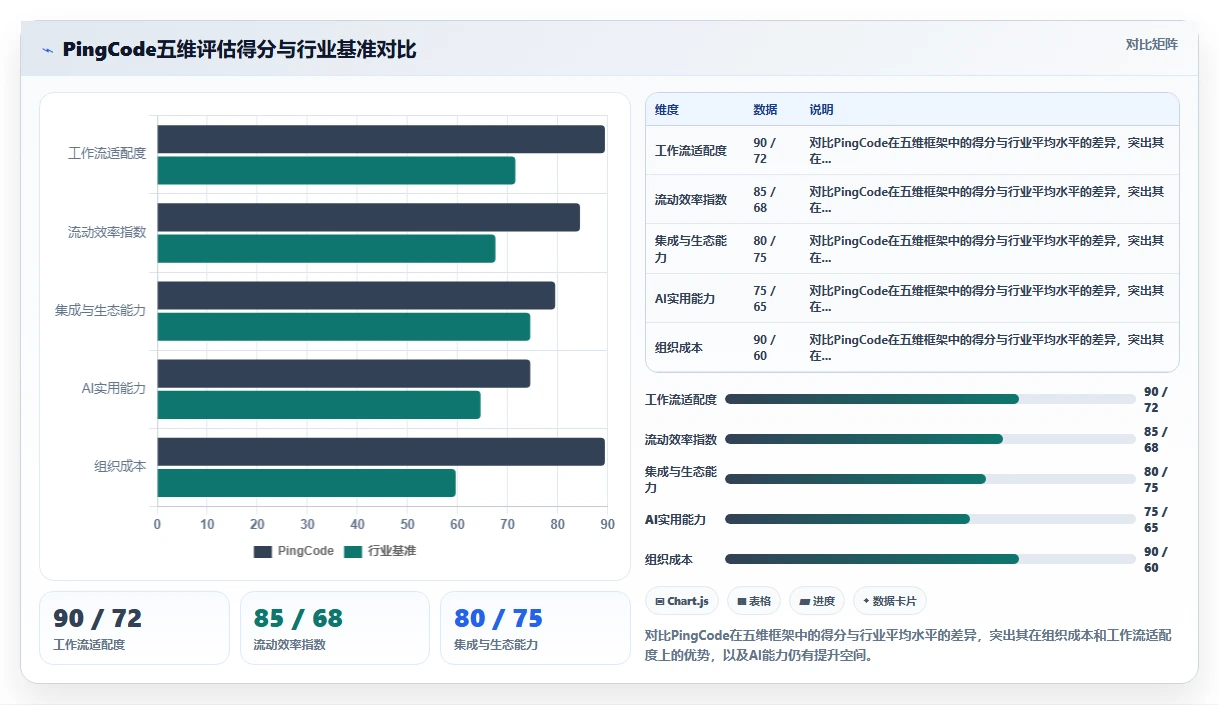Click the AI实用能力 progress bar

click(x=930, y=519)
